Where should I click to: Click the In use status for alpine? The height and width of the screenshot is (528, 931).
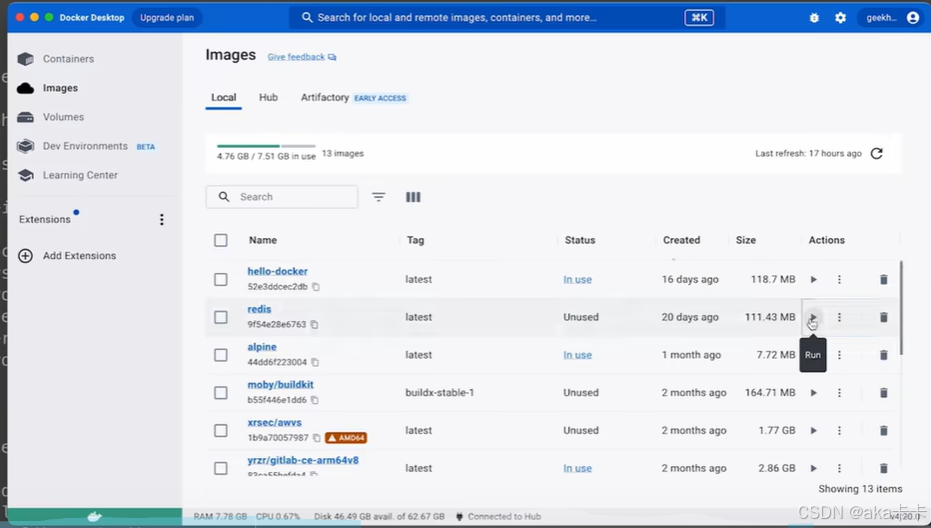pos(577,355)
